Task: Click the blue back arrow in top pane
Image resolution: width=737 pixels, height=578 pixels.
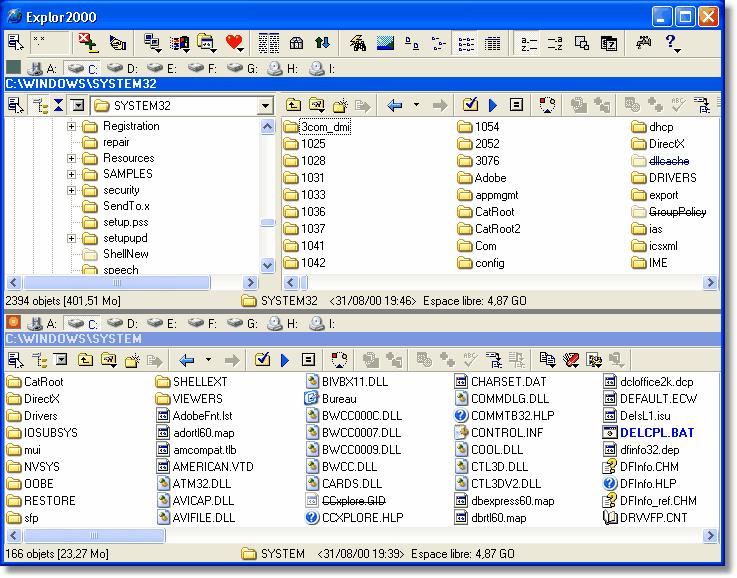Action: 394,105
